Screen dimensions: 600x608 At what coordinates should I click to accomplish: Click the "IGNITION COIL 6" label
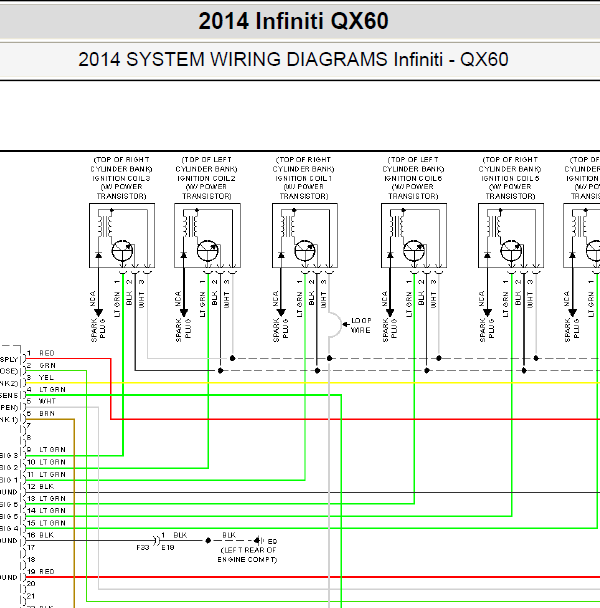pos(413,178)
